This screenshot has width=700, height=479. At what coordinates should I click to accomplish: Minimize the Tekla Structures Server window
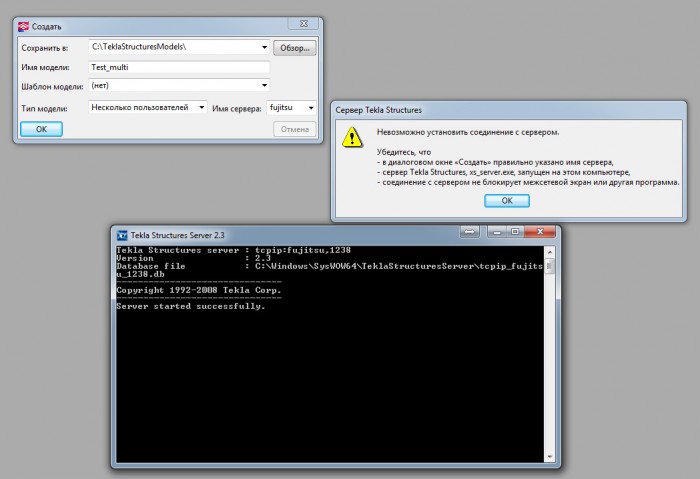click(x=497, y=232)
